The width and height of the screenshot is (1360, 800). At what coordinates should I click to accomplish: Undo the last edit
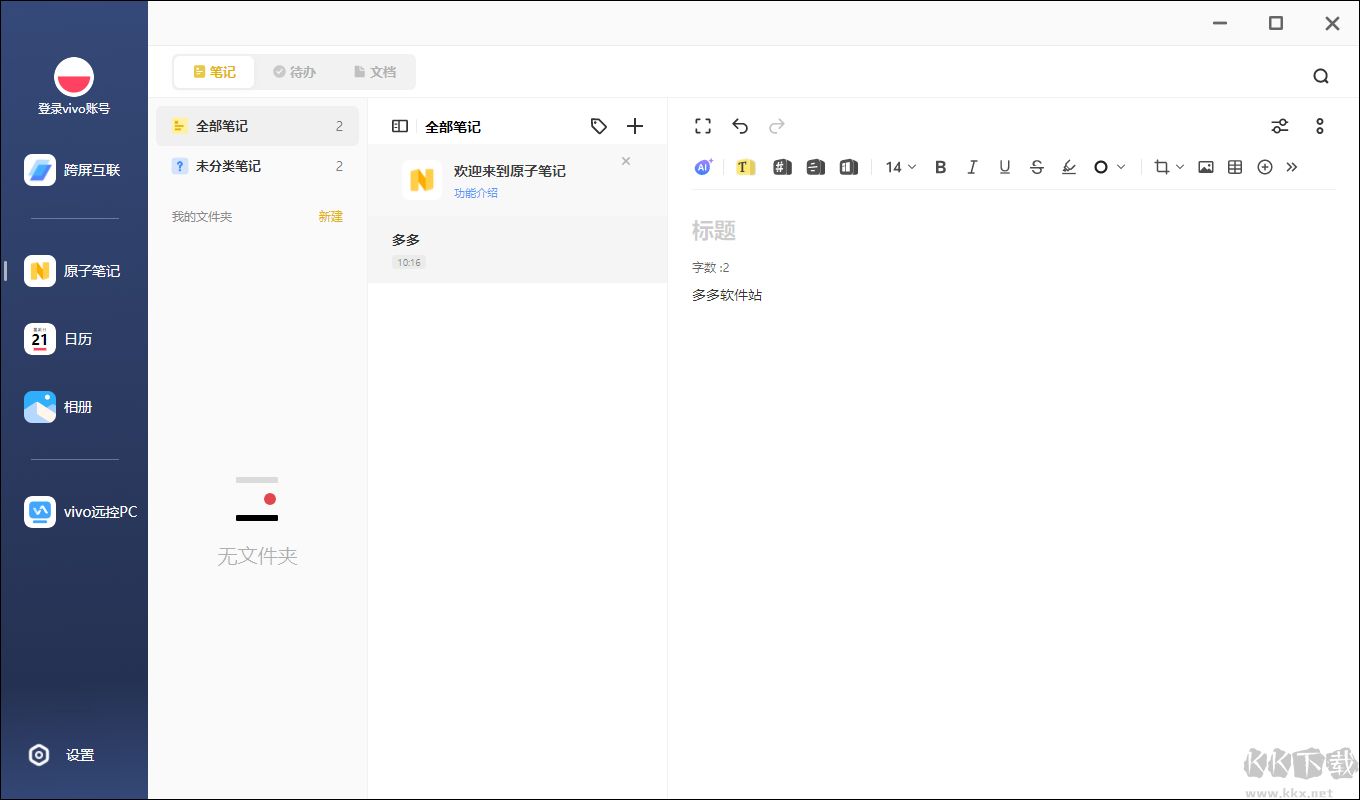point(740,126)
